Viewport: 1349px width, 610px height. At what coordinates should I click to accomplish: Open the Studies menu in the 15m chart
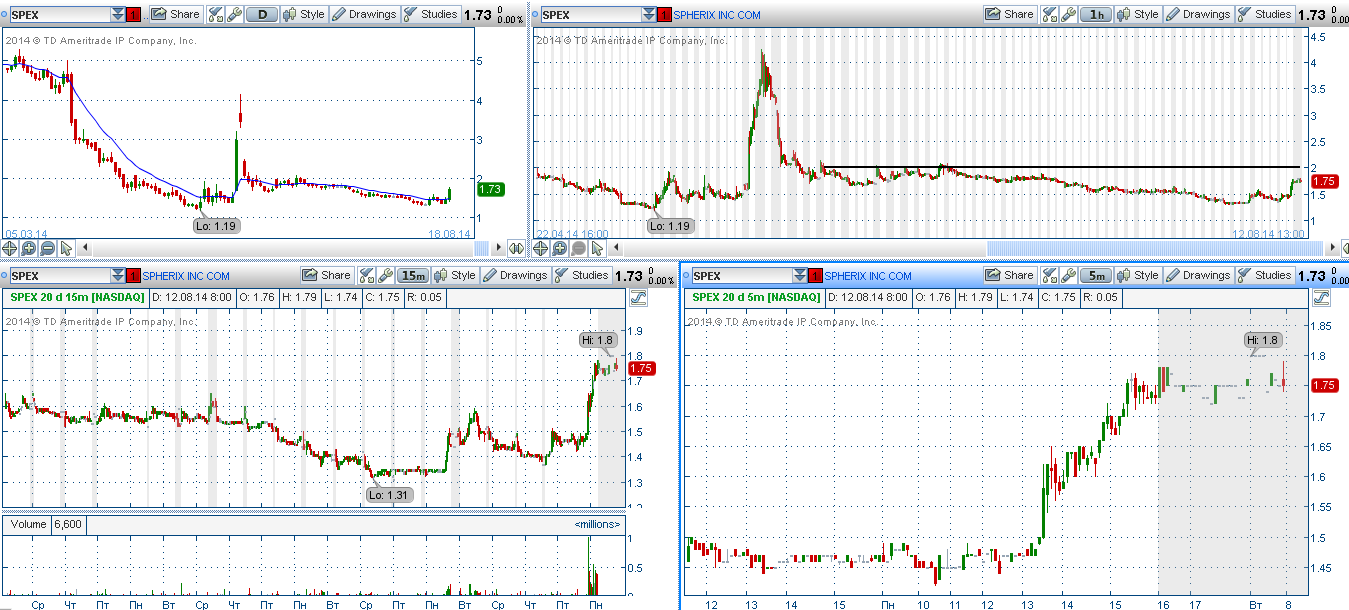tap(582, 275)
